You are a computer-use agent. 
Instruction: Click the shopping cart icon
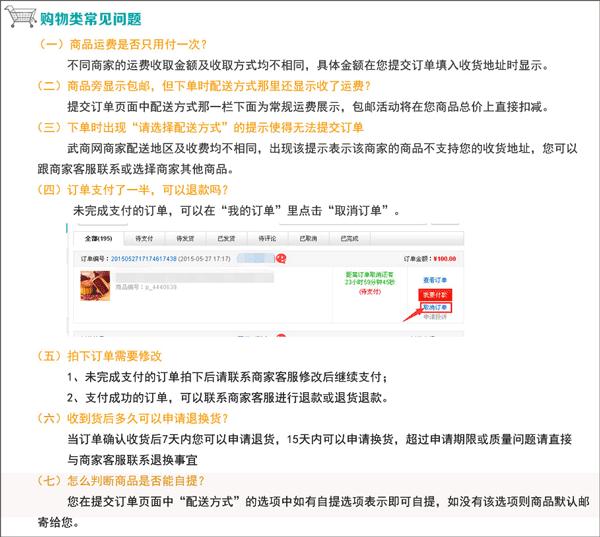click(21, 17)
